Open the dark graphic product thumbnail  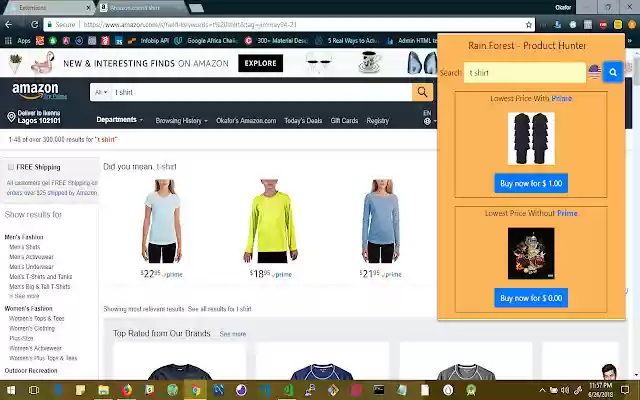pos(531,253)
